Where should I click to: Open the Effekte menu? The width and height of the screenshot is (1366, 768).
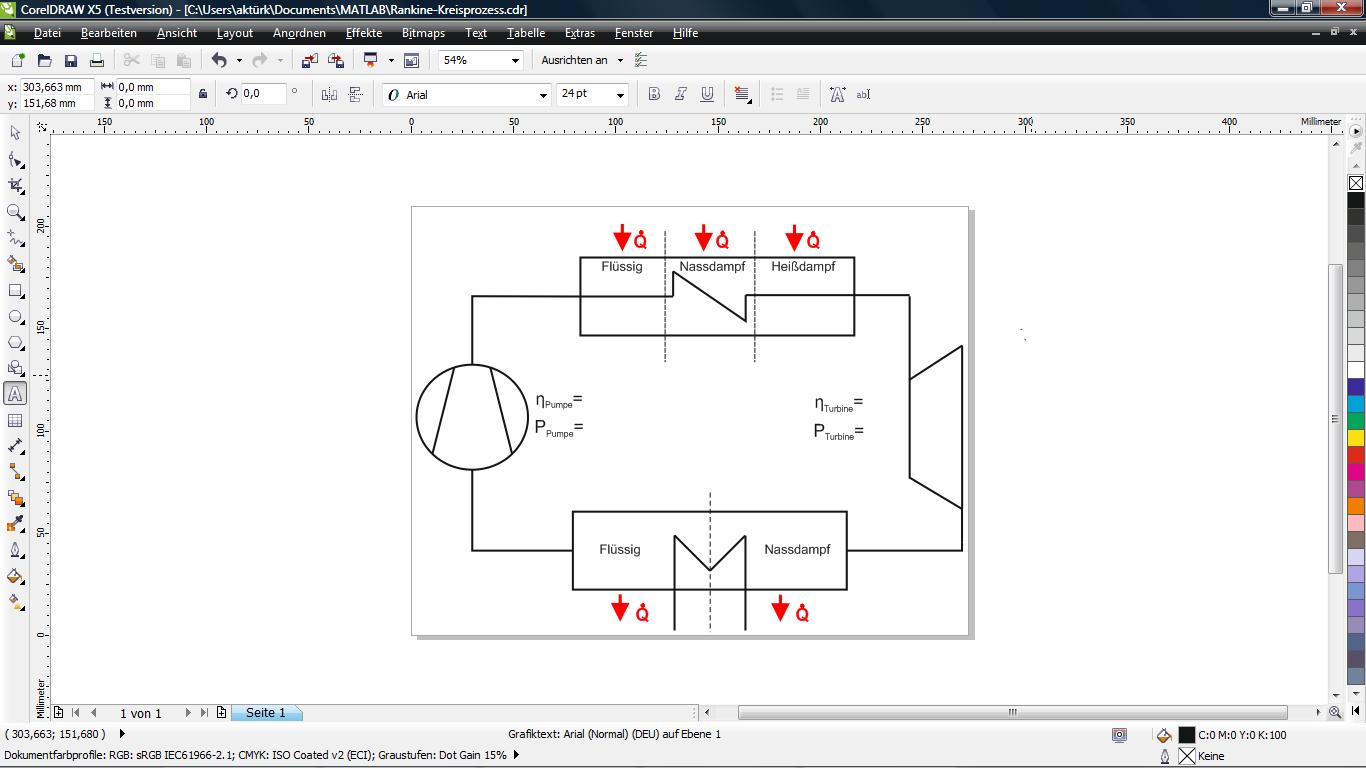(x=363, y=33)
